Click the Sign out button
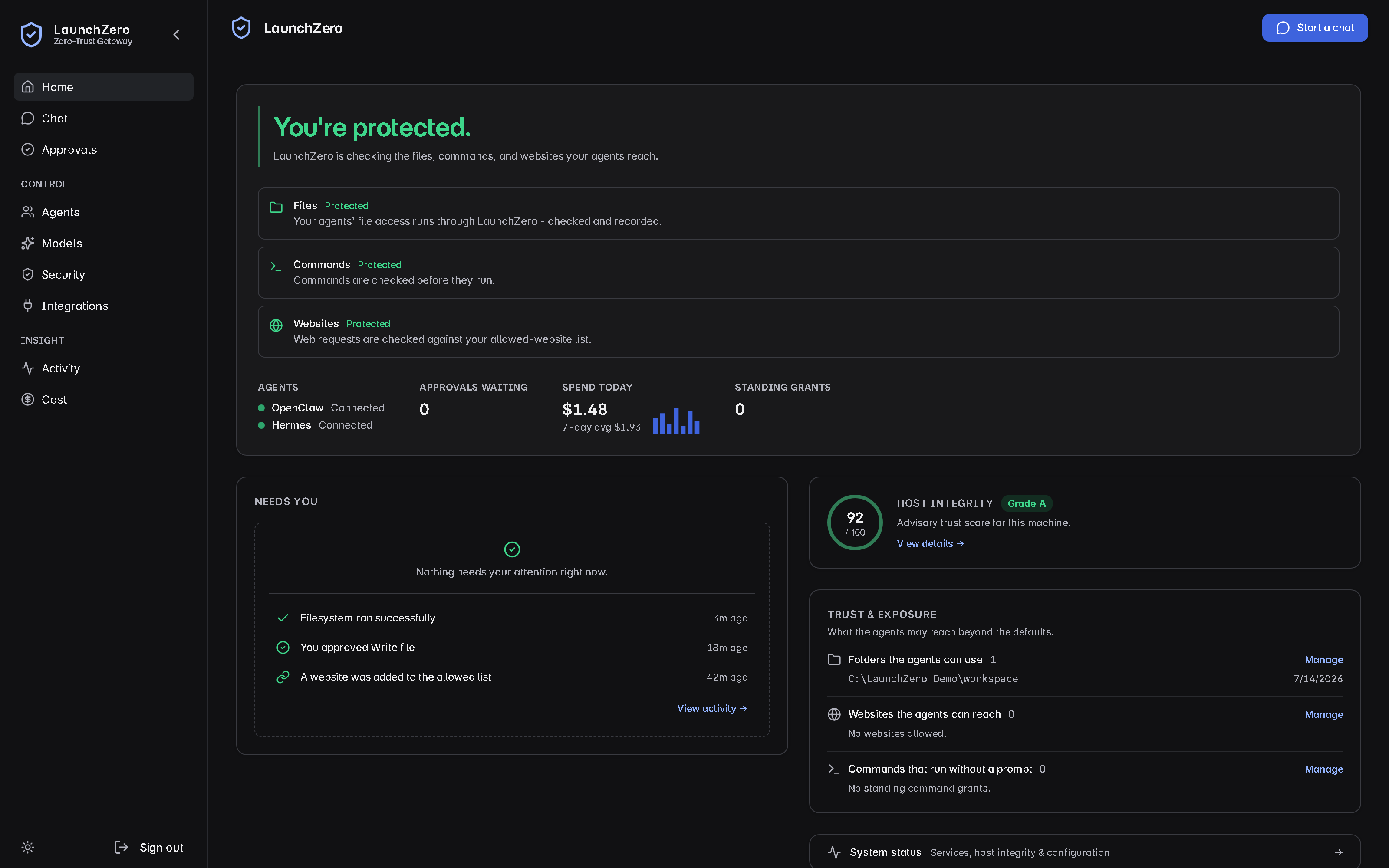This screenshot has height=868, width=1389. pos(148,847)
